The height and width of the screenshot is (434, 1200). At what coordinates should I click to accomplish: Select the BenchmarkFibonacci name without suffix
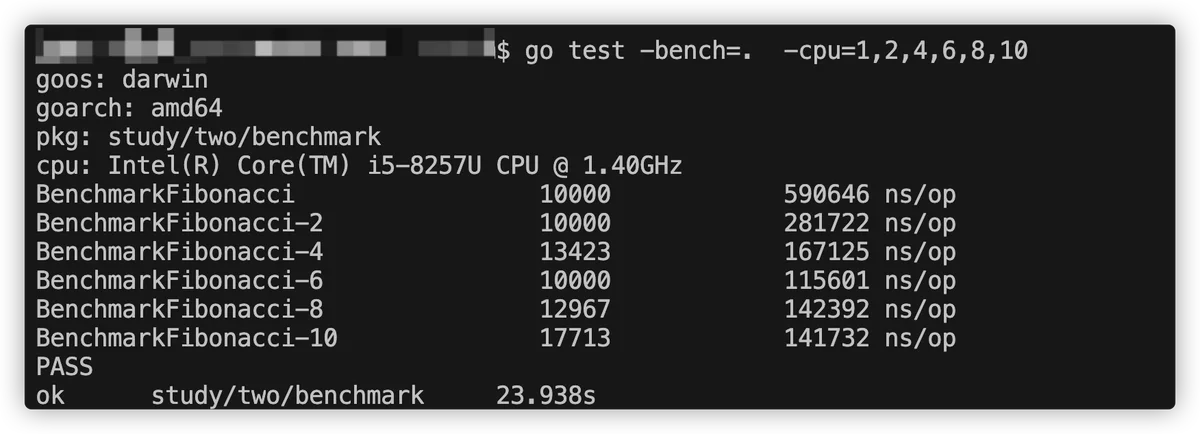[x=165, y=194]
